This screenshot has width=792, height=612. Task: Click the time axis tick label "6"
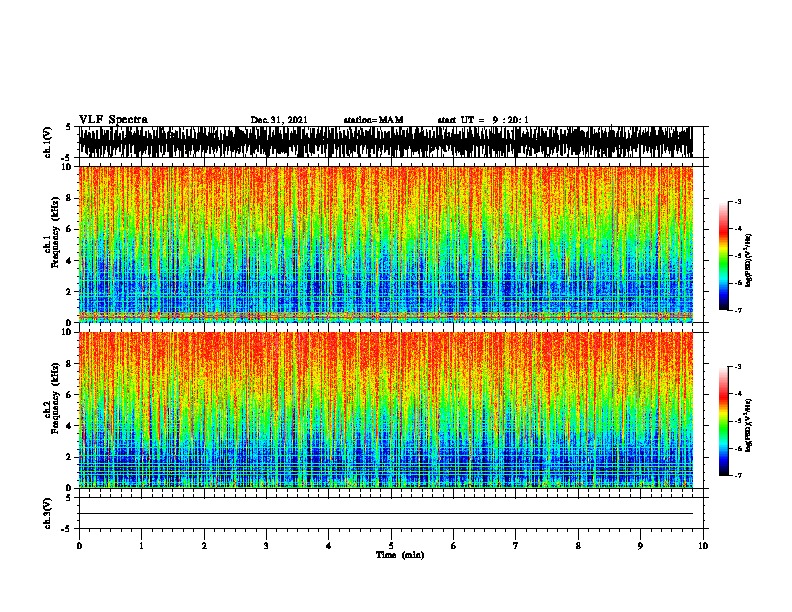[x=454, y=546]
